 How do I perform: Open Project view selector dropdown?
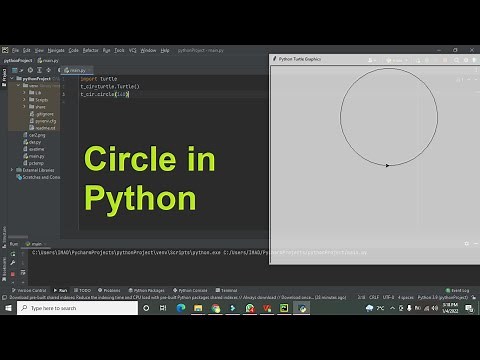[x=18, y=70]
